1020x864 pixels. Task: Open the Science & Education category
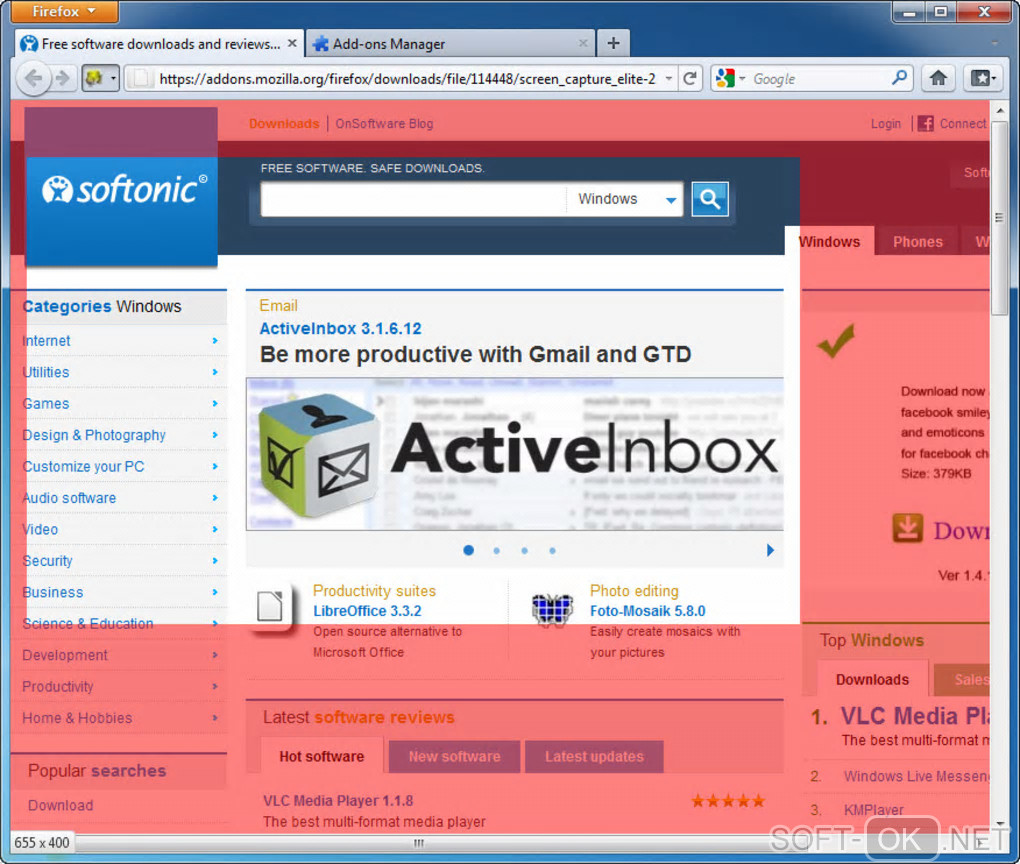[88, 623]
